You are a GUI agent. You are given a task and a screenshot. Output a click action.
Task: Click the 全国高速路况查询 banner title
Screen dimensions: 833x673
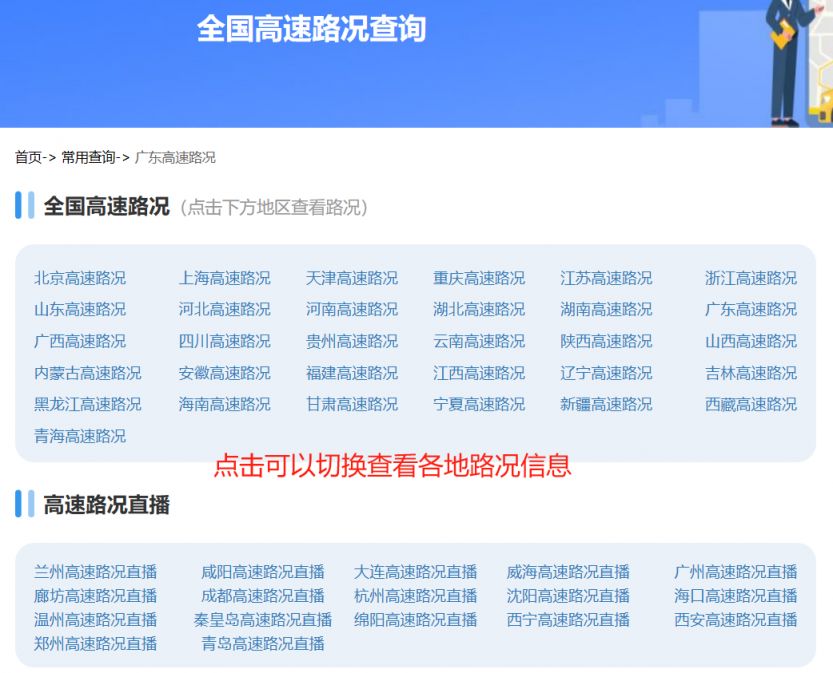311,29
